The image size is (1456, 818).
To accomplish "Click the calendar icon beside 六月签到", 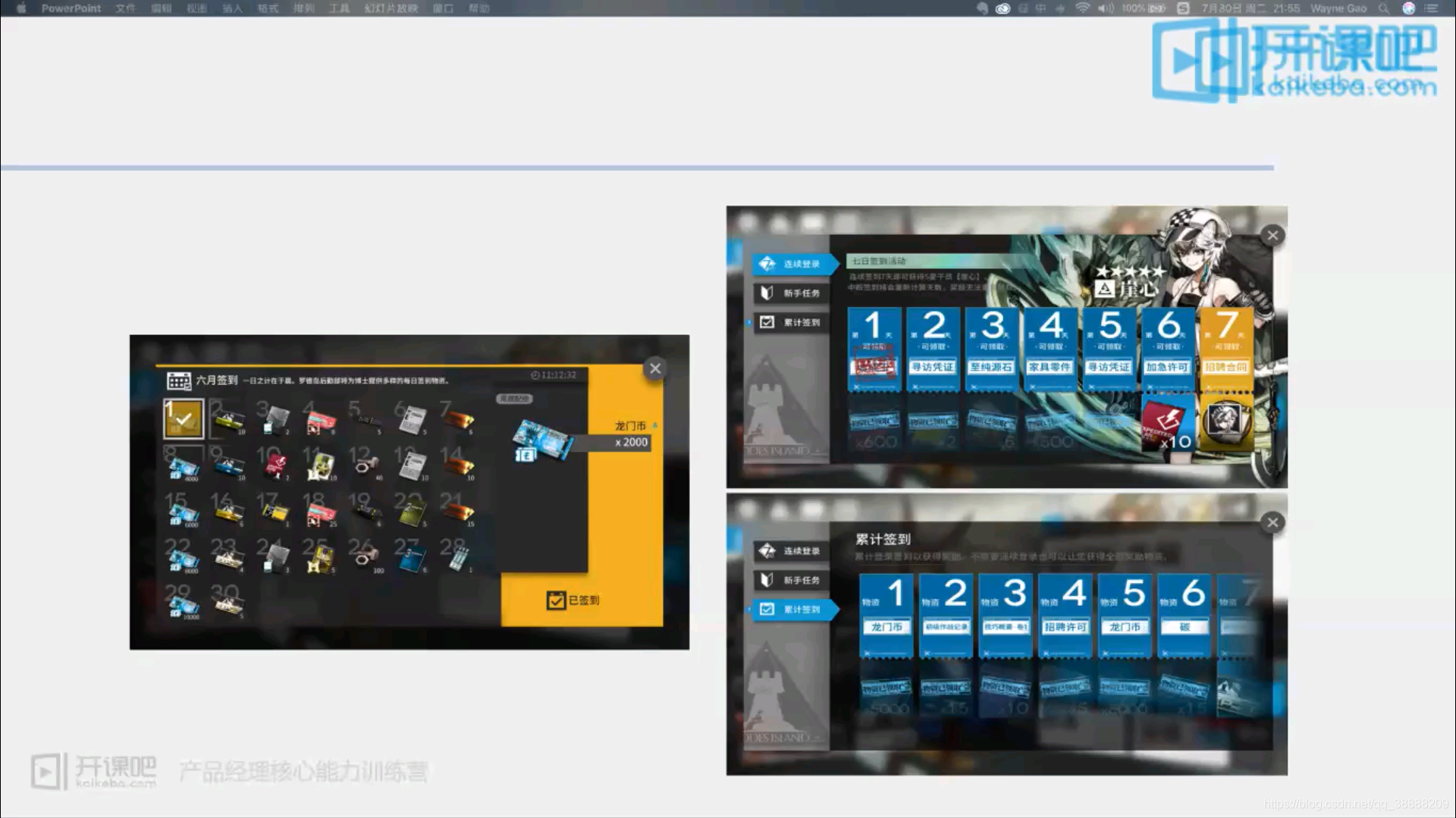I will [x=179, y=381].
